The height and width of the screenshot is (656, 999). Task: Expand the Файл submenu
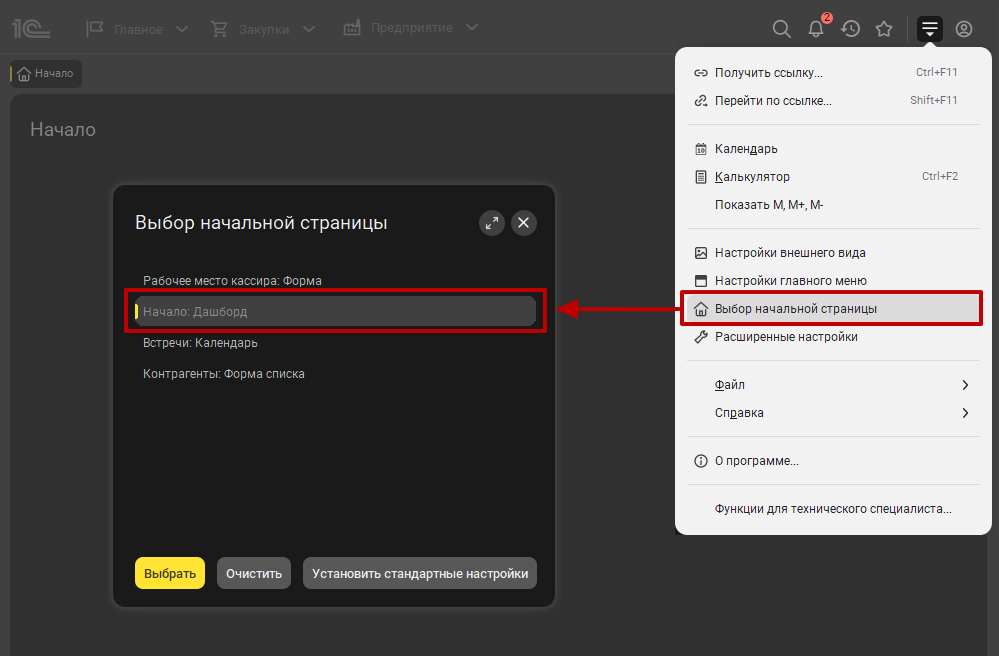click(833, 385)
